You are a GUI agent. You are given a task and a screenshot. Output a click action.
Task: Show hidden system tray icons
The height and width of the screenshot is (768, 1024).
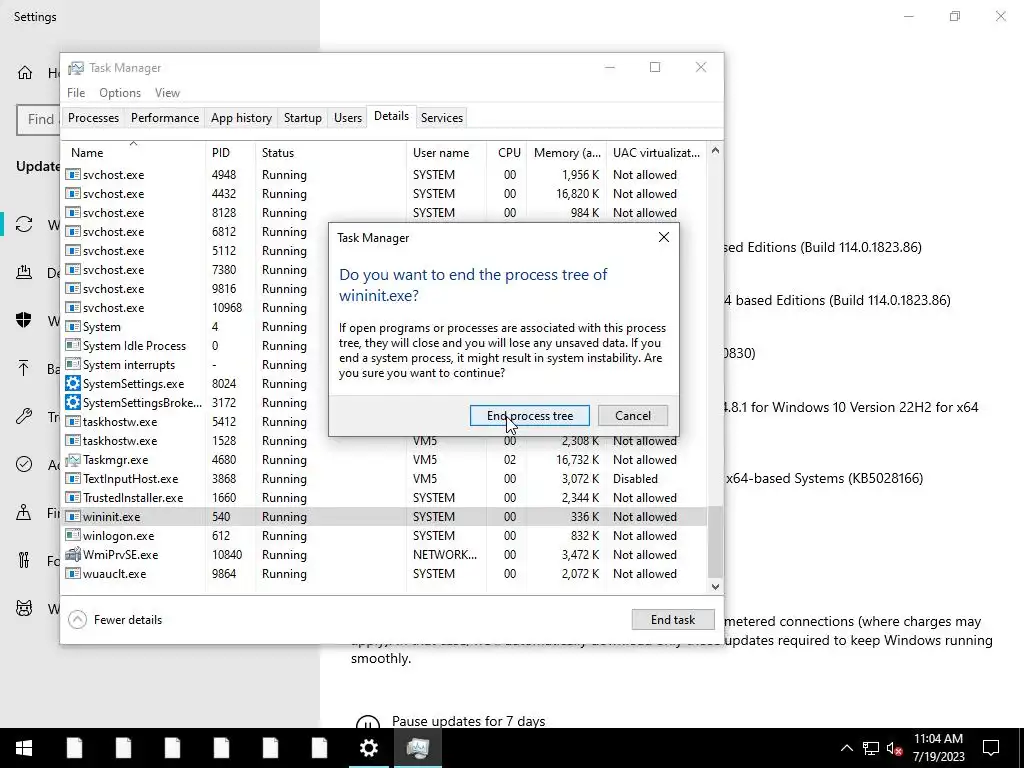pos(846,748)
